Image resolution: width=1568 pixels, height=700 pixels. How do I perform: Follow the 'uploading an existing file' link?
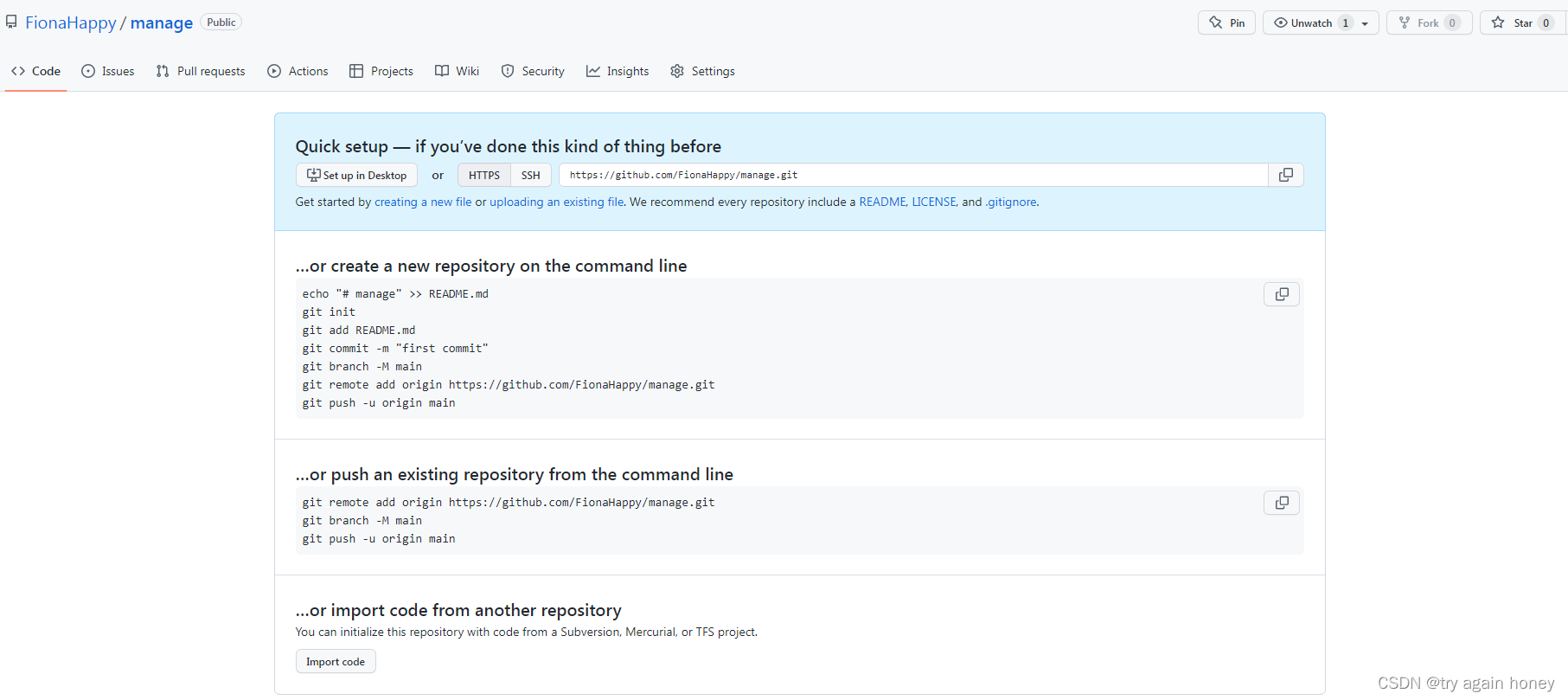[x=557, y=202]
